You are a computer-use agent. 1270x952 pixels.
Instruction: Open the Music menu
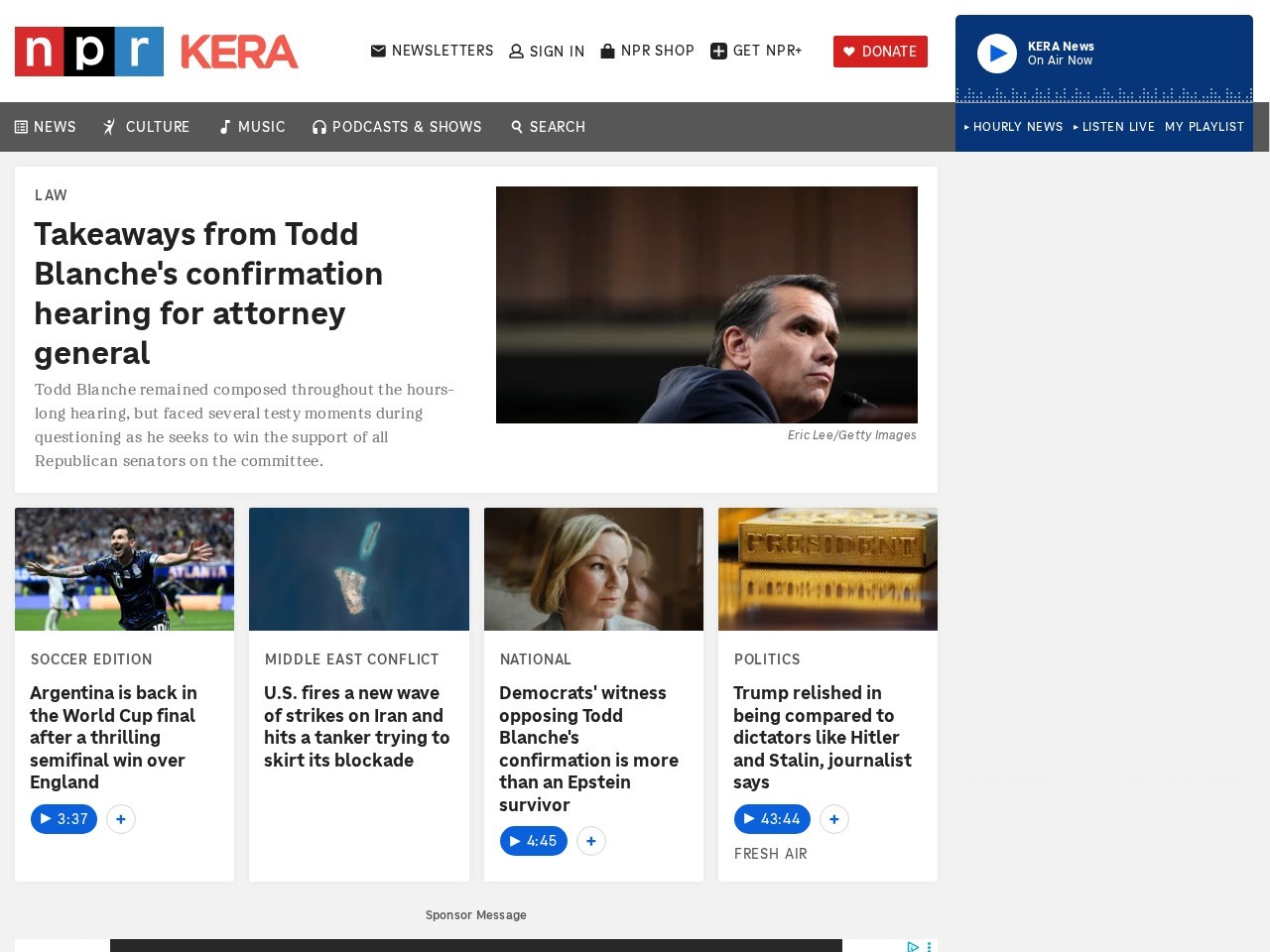coord(252,127)
